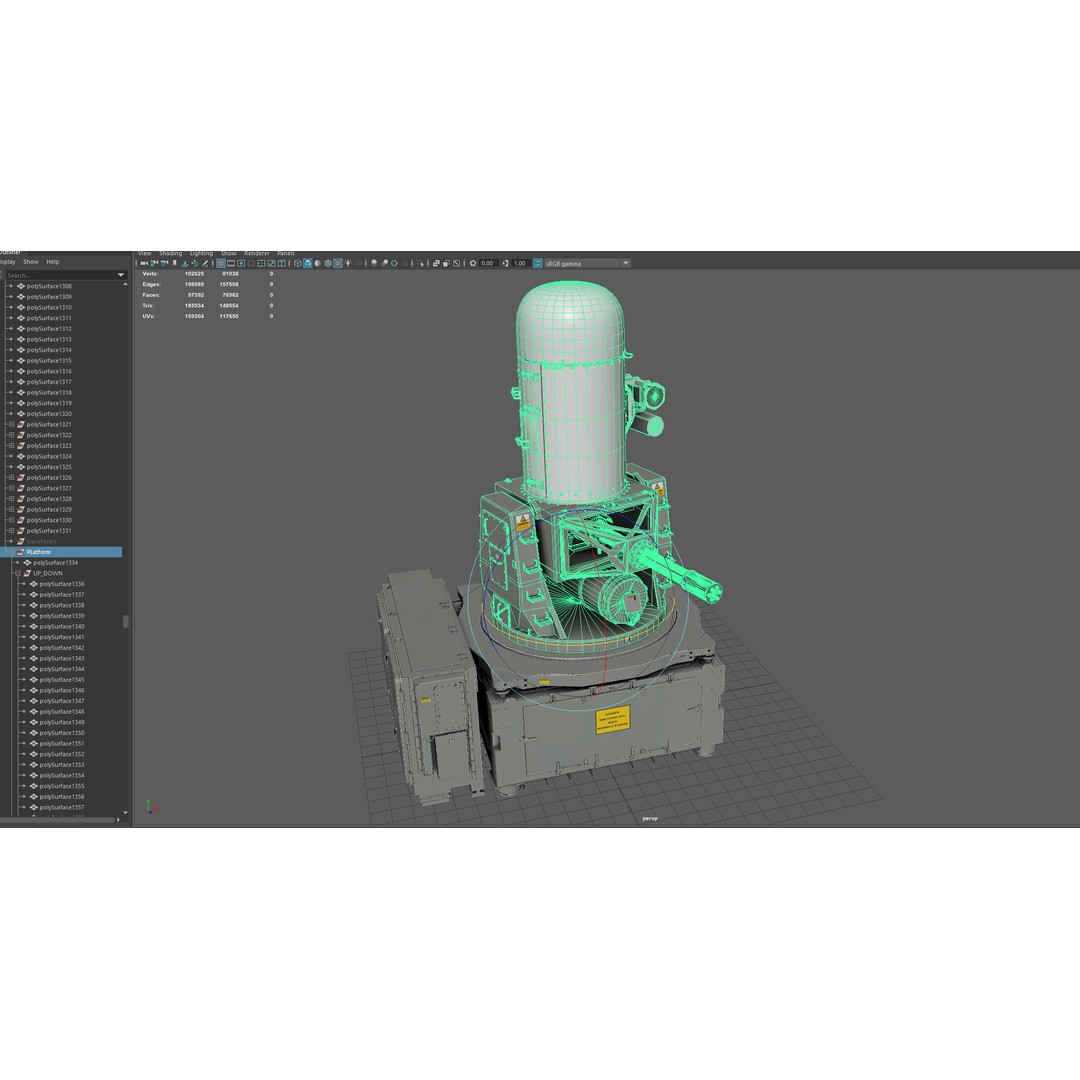Toggle the 2D pan/zoom icon

tap(195, 263)
